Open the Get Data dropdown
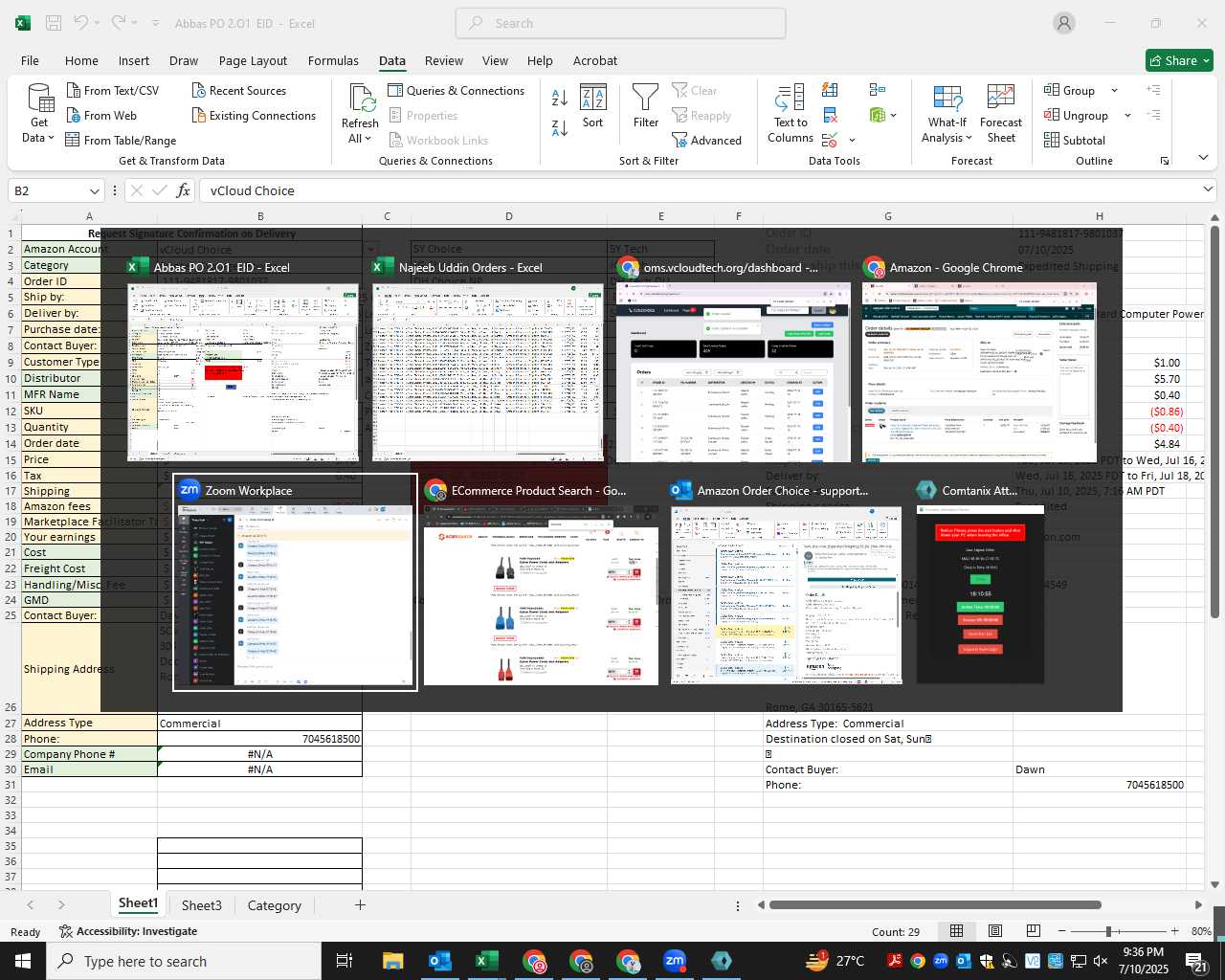This screenshot has height=980, width=1225. click(x=39, y=114)
